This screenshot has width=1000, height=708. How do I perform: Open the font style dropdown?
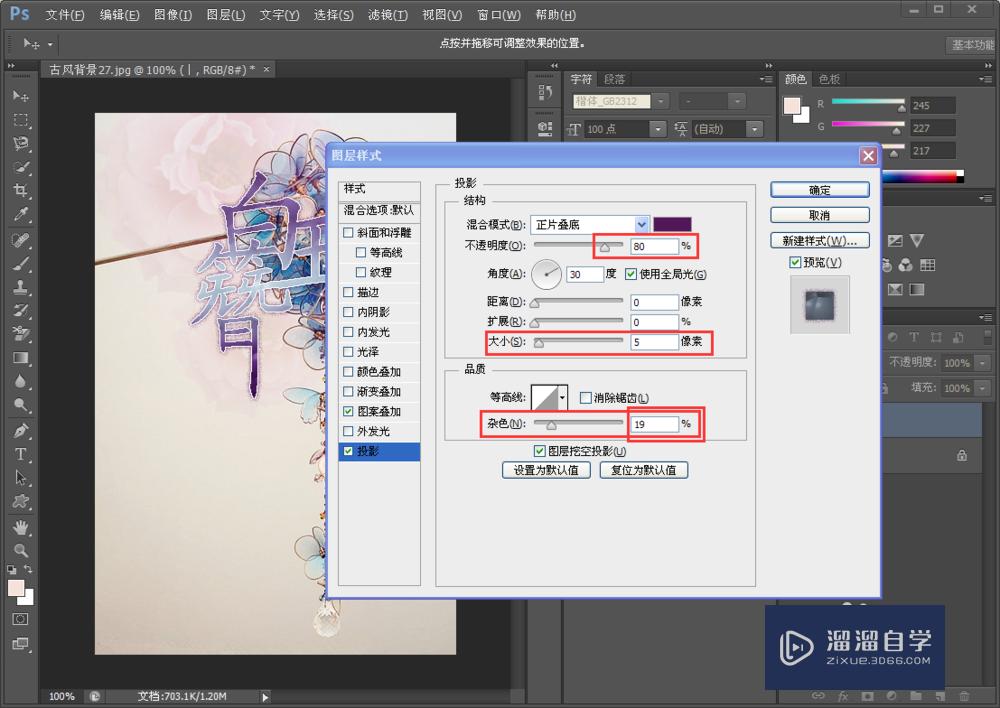[737, 101]
